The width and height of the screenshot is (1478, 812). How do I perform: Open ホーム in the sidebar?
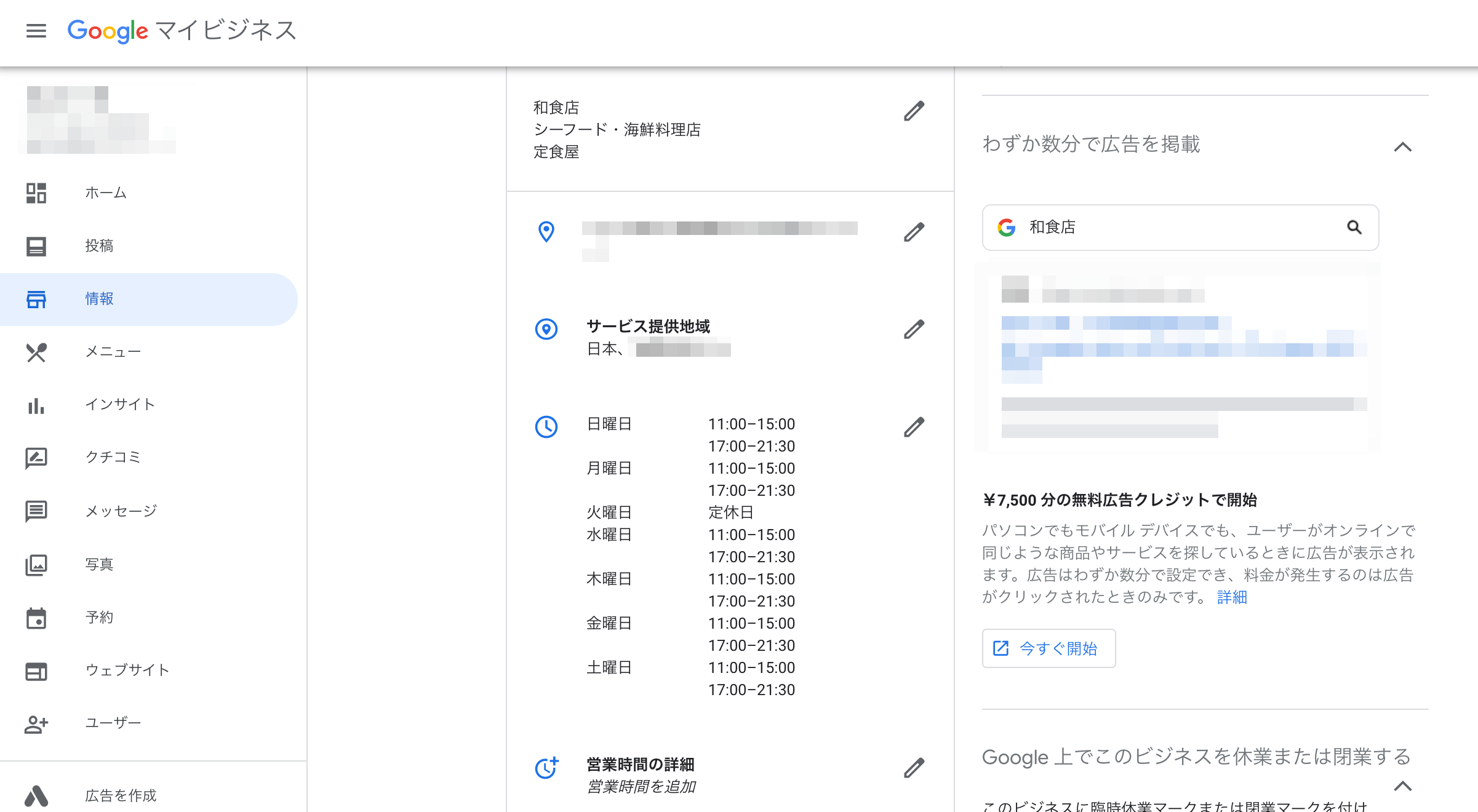149,193
